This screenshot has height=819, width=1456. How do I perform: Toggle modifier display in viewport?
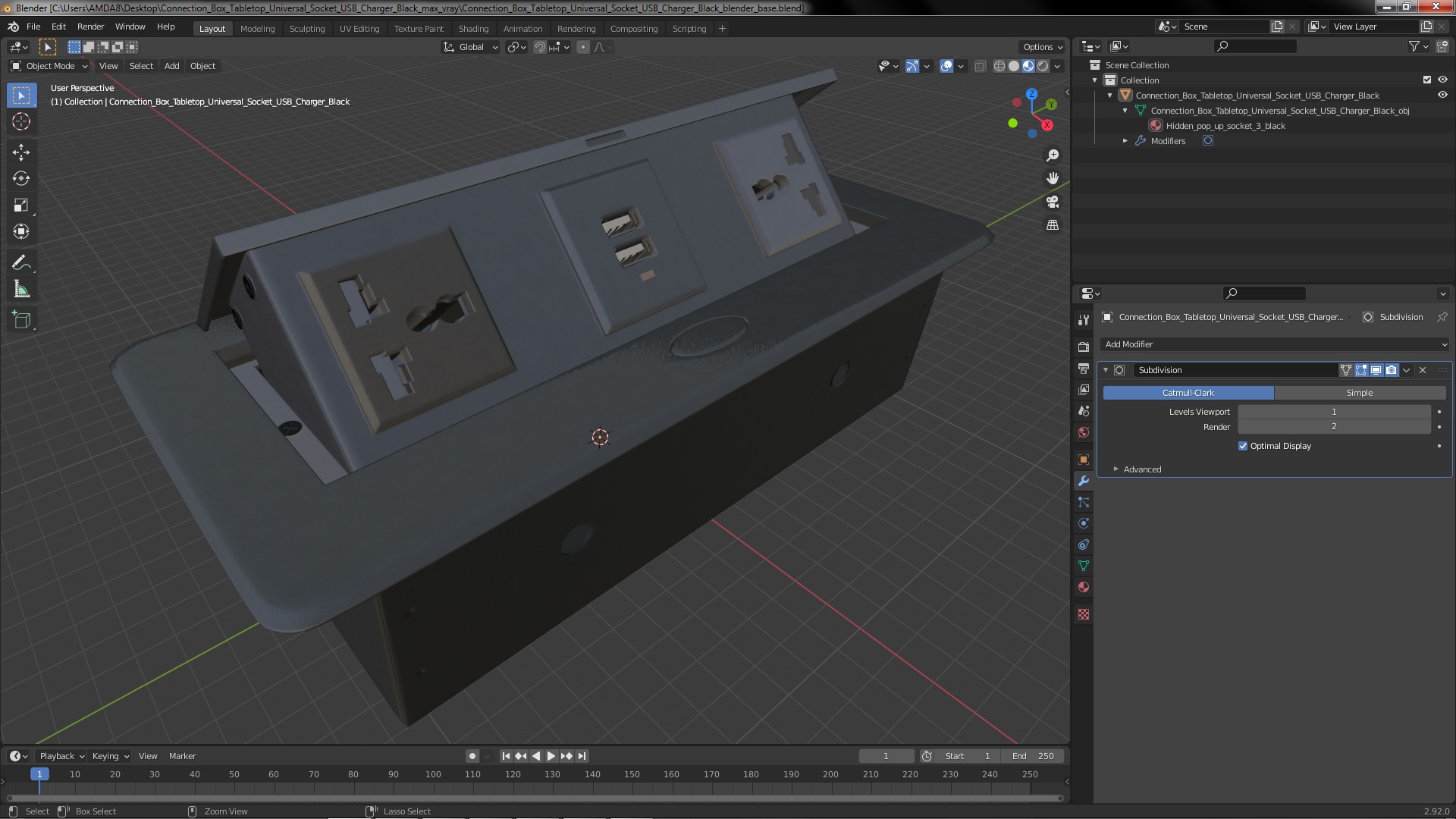(x=1376, y=370)
